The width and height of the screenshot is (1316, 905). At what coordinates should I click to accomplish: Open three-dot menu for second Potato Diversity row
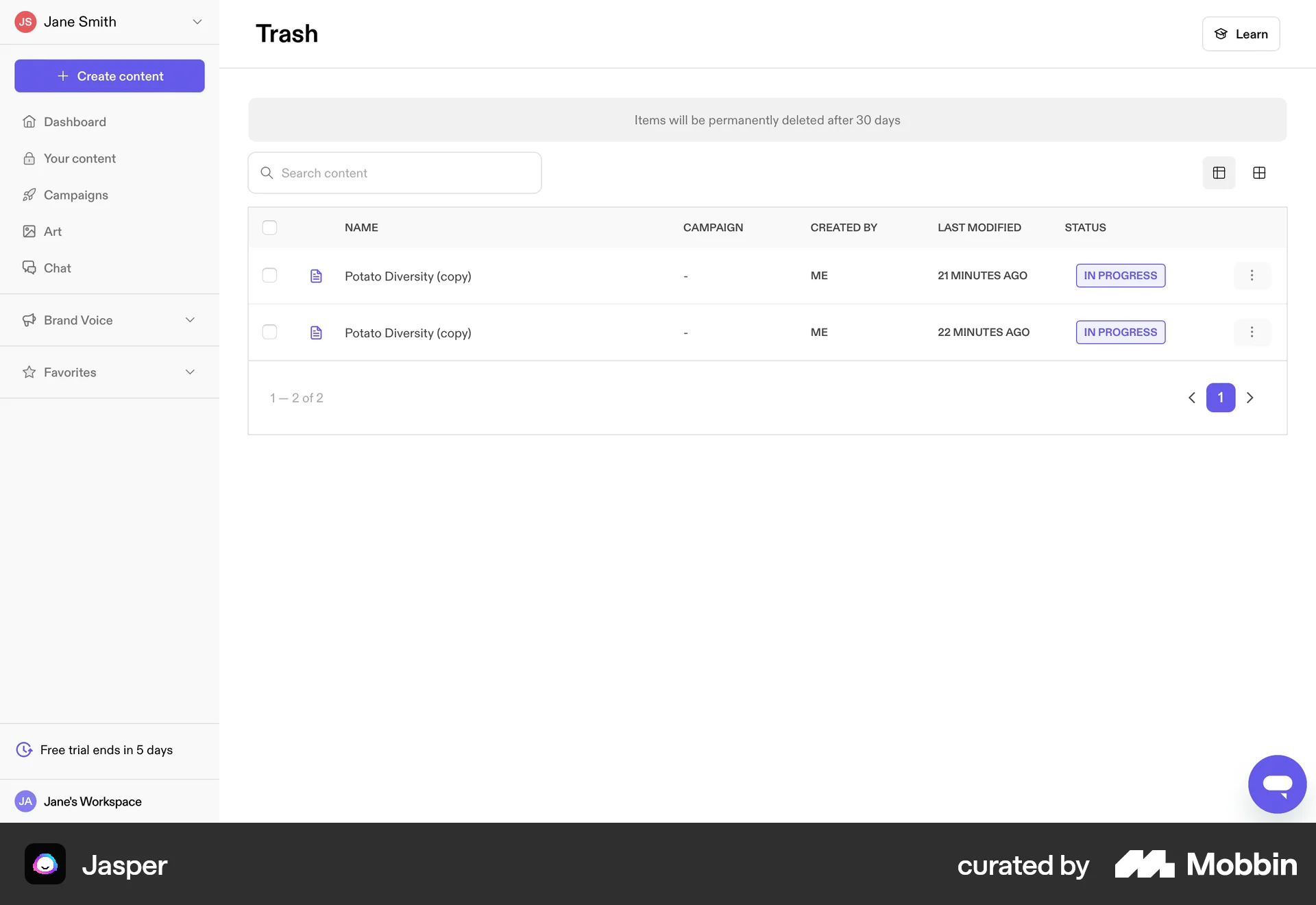1252,332
